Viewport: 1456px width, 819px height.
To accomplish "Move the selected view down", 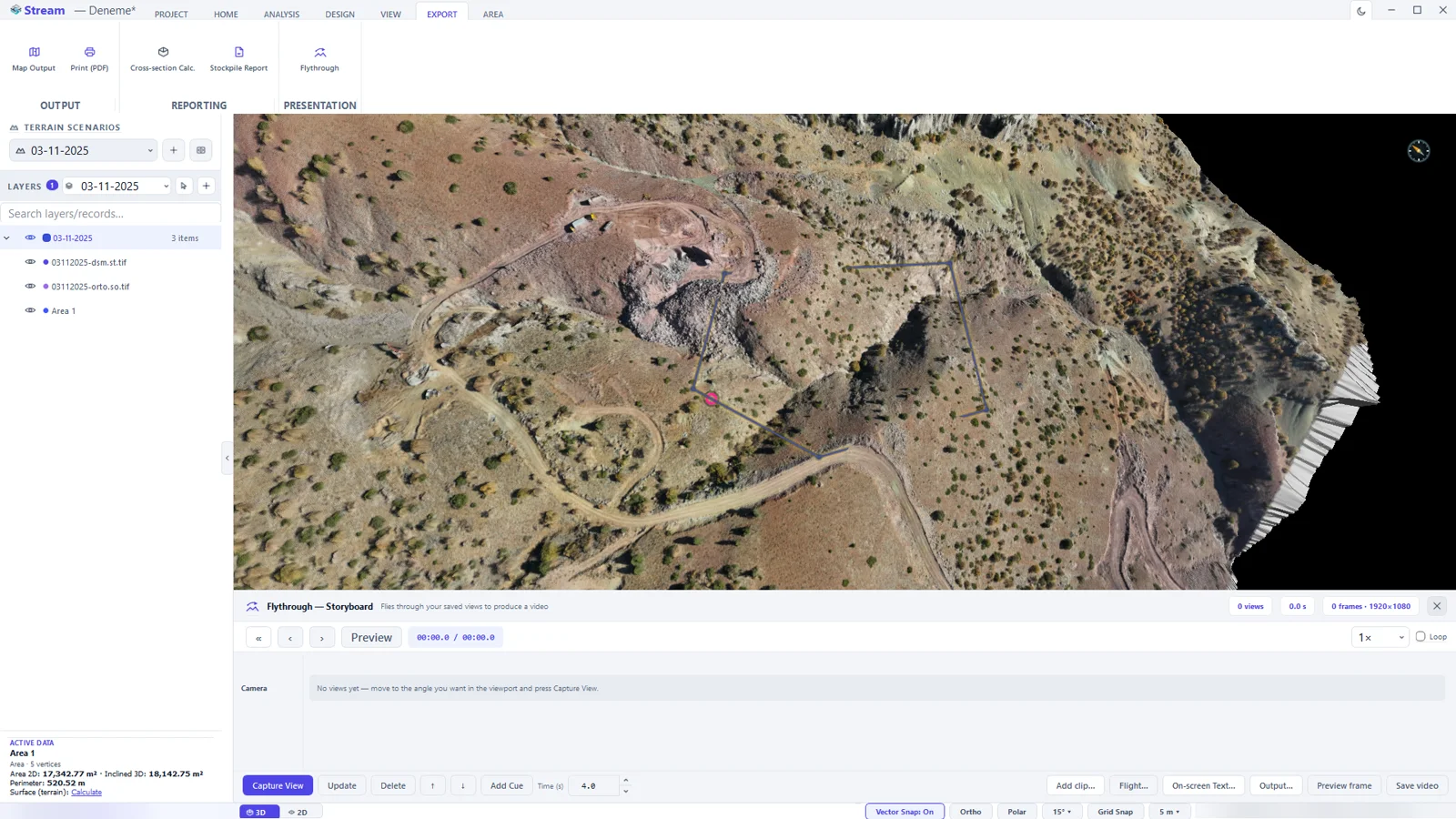I will point(462,785).
